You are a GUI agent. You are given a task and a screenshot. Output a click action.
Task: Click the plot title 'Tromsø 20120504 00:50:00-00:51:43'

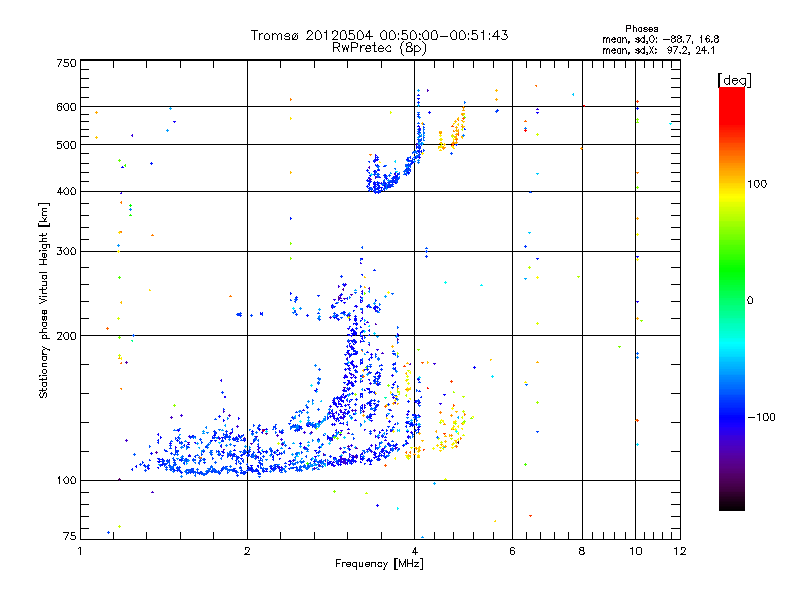pos(379,35)
